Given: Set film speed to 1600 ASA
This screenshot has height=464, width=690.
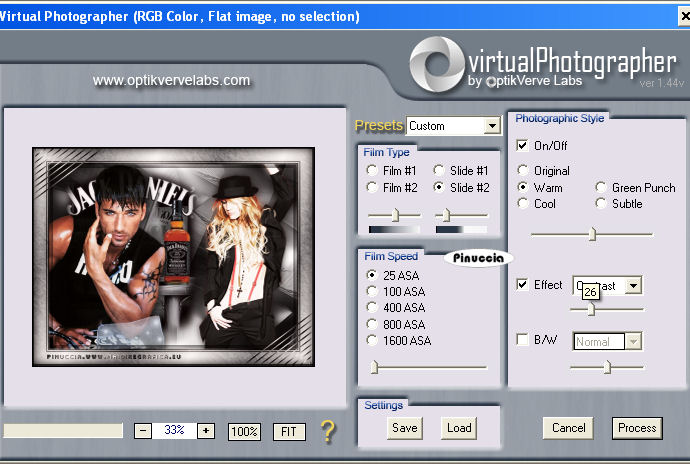Looking at the screenshot, I should pyautogui.click(x=372, y=340).
